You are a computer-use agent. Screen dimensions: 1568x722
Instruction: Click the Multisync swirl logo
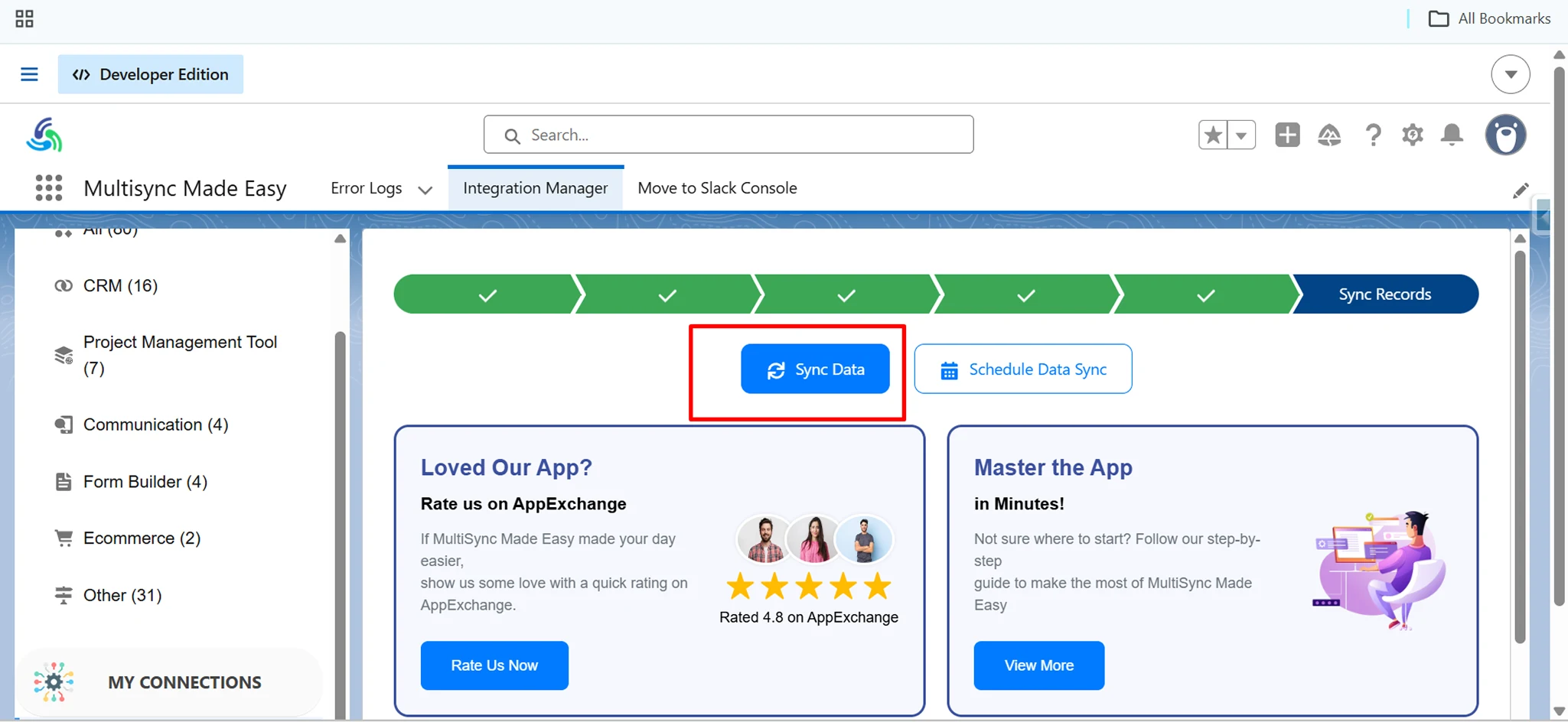tap(44, 135)
